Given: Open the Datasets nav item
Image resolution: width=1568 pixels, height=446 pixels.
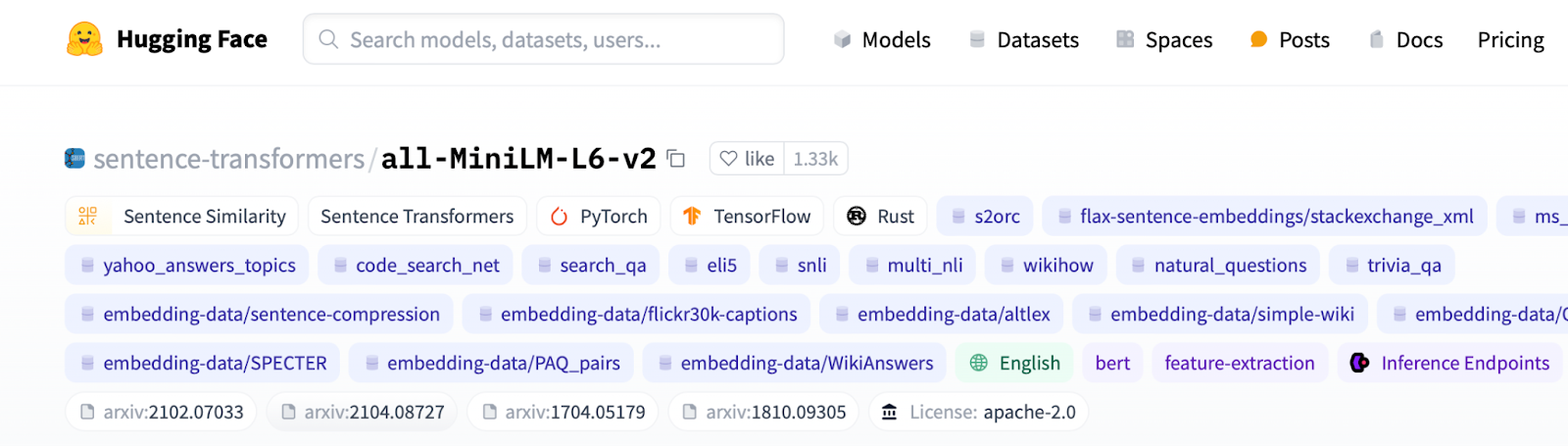Looking at the screenshot, I should [x=1024, y=39].
